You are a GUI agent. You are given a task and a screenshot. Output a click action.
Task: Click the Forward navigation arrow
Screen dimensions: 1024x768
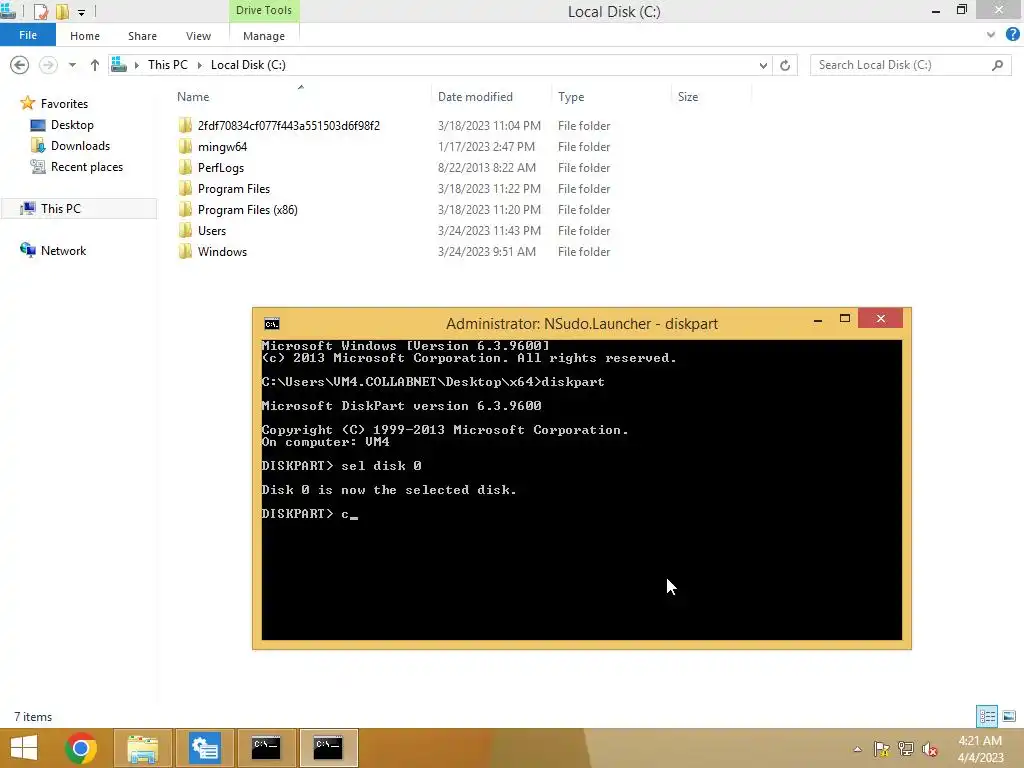[48, 65]
